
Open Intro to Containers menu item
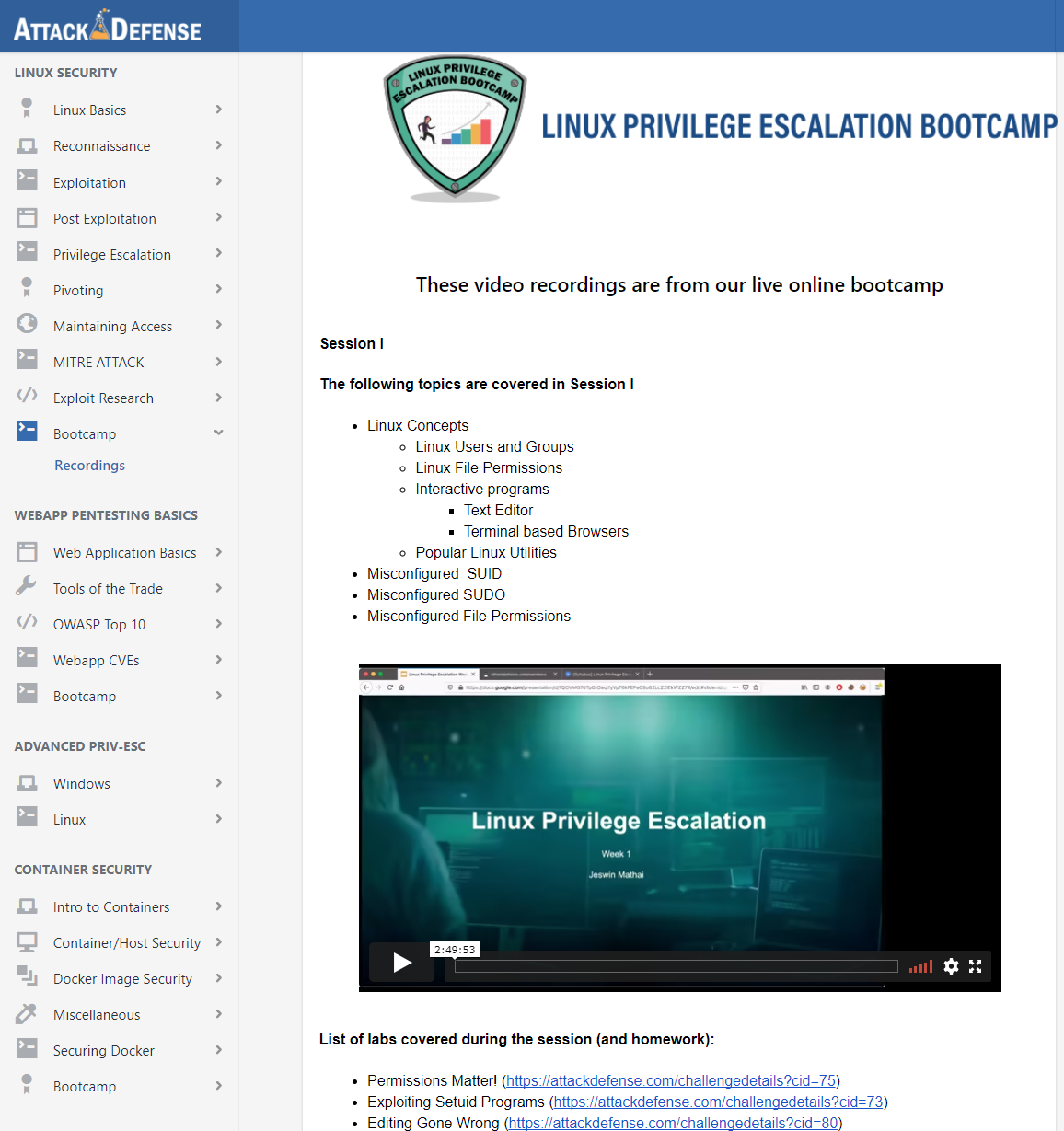pyautogui.click(x=111, y=907)
